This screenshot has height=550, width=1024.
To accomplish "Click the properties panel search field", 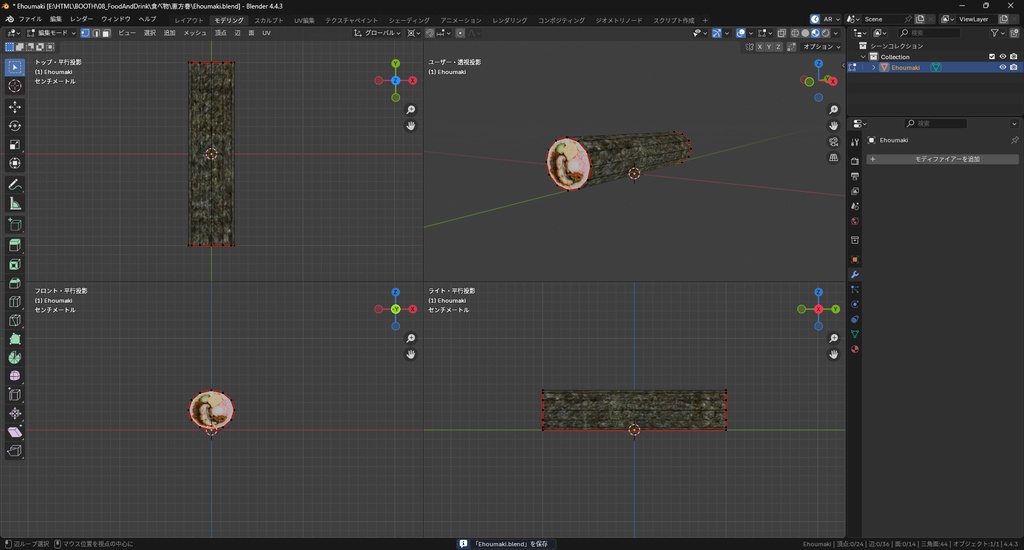I will [x=935, y=123].
